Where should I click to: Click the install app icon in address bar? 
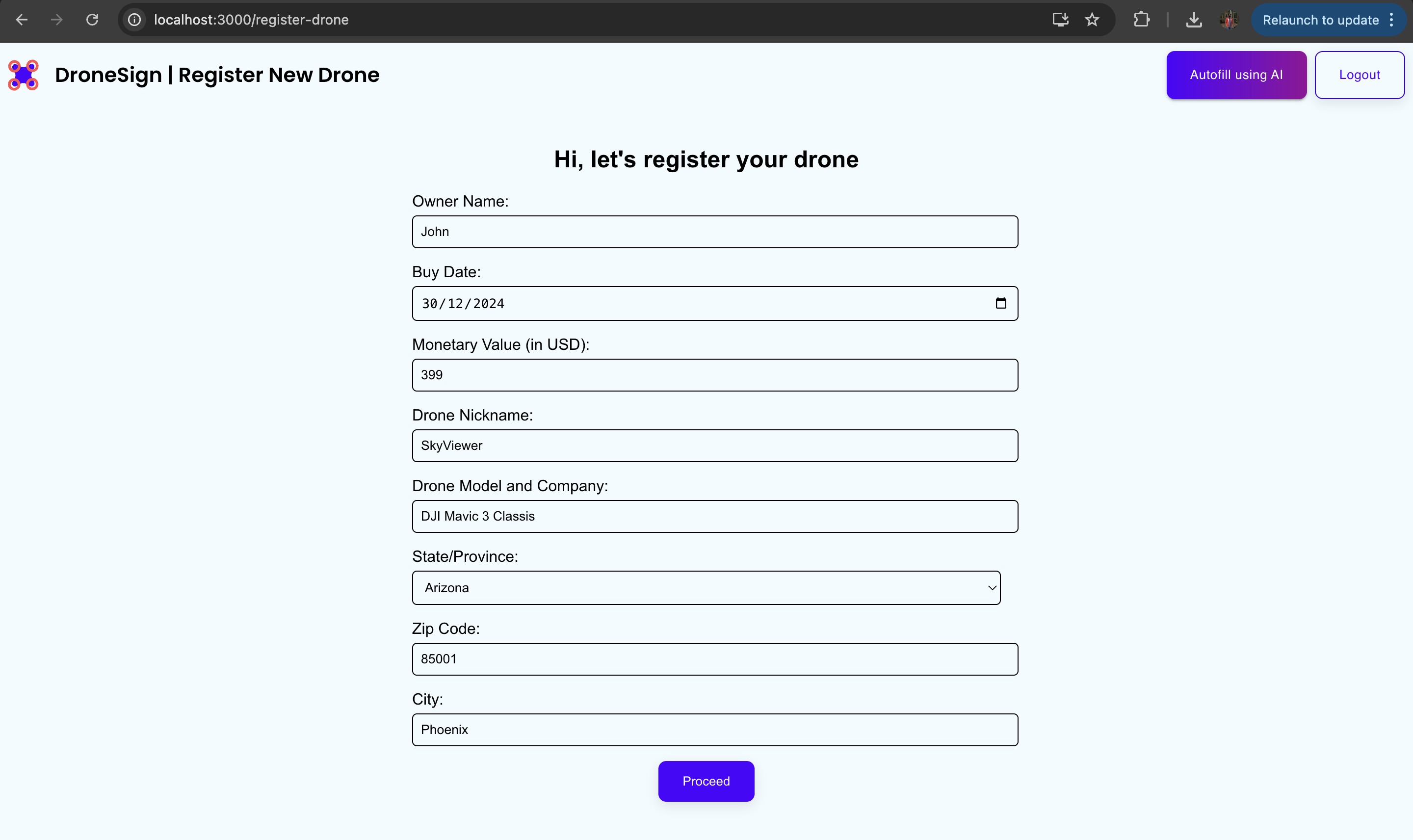(1060, 20)
